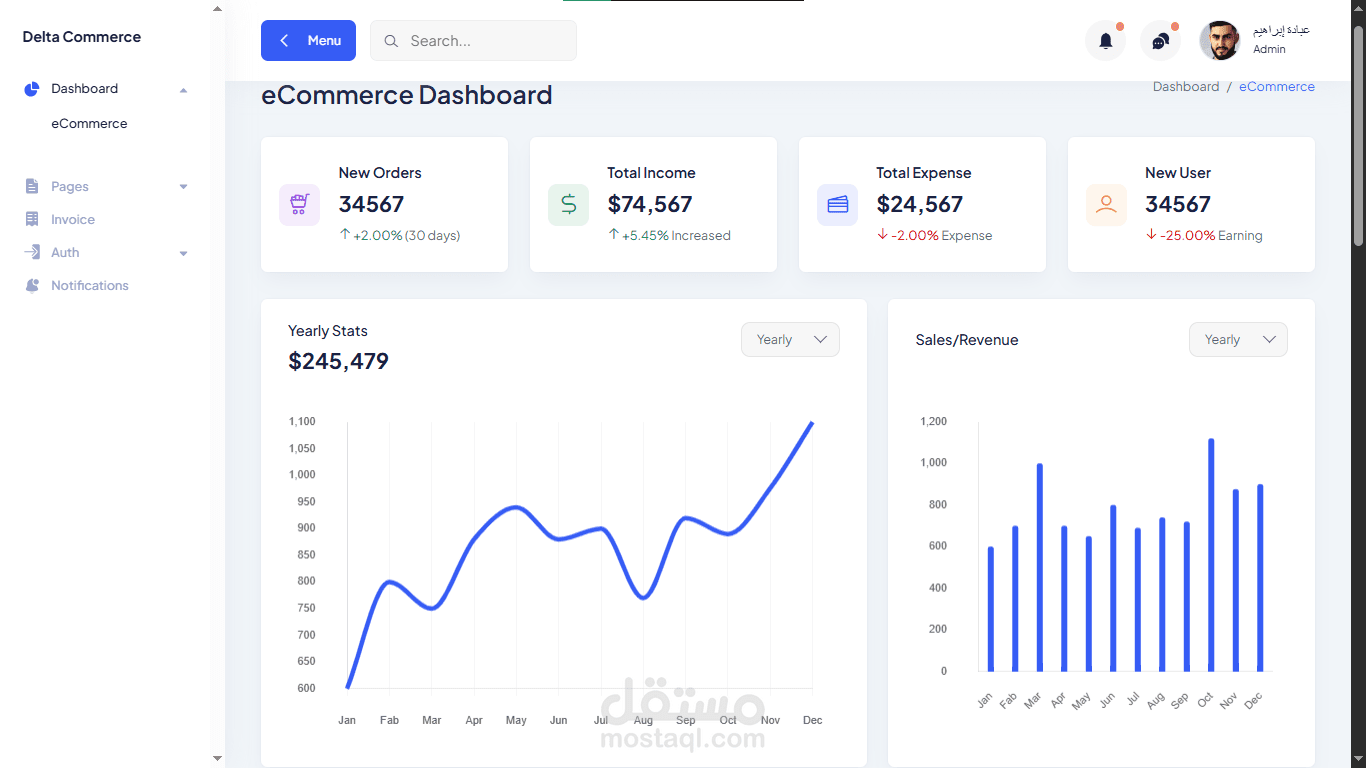Viewport: 1366px width, 768px height.
Task: Click the blue Menu button
Action: click(x=308, y=41)
